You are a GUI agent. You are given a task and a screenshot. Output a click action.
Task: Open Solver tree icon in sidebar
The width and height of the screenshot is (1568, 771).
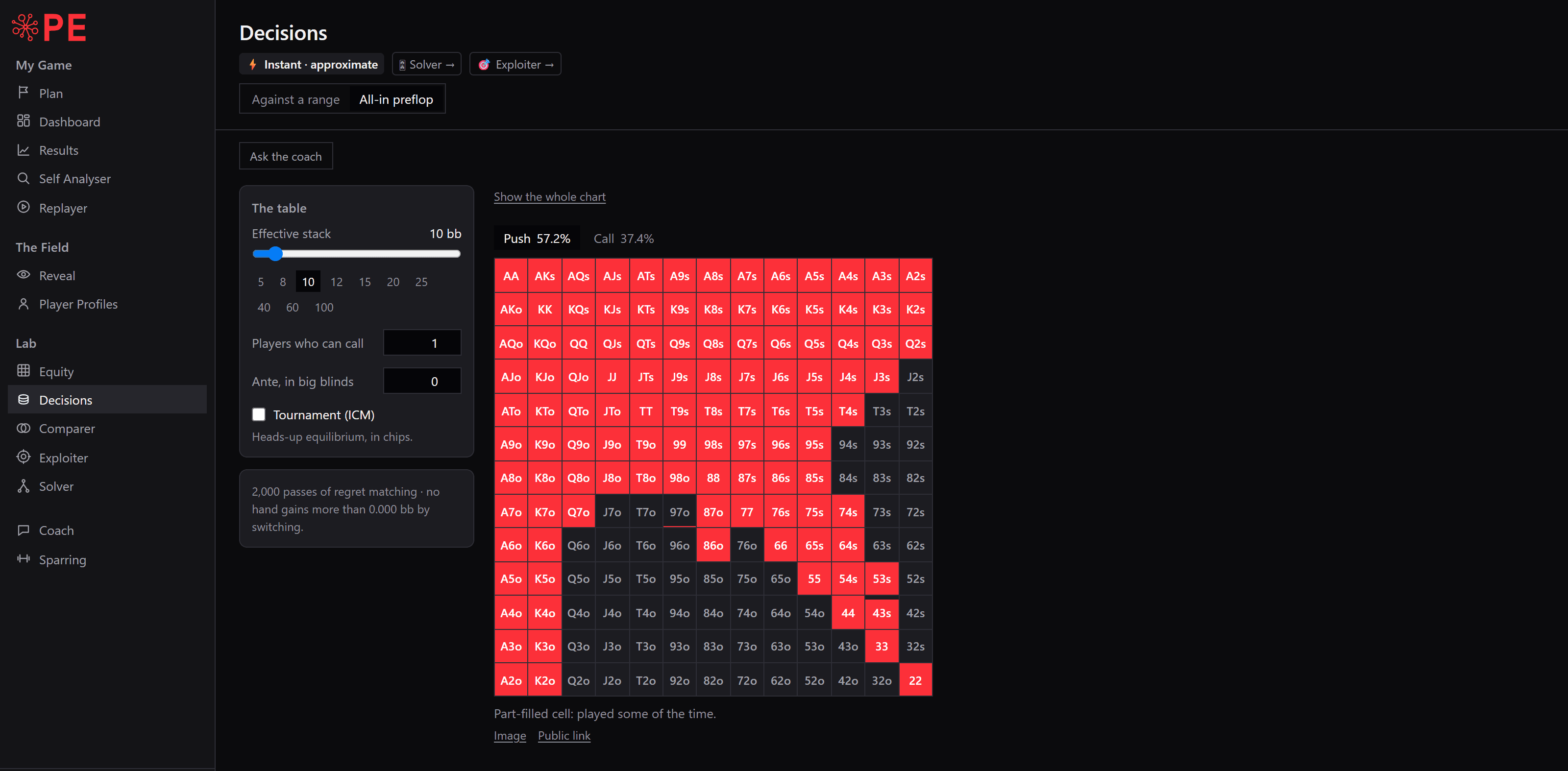tap(23, 485)
